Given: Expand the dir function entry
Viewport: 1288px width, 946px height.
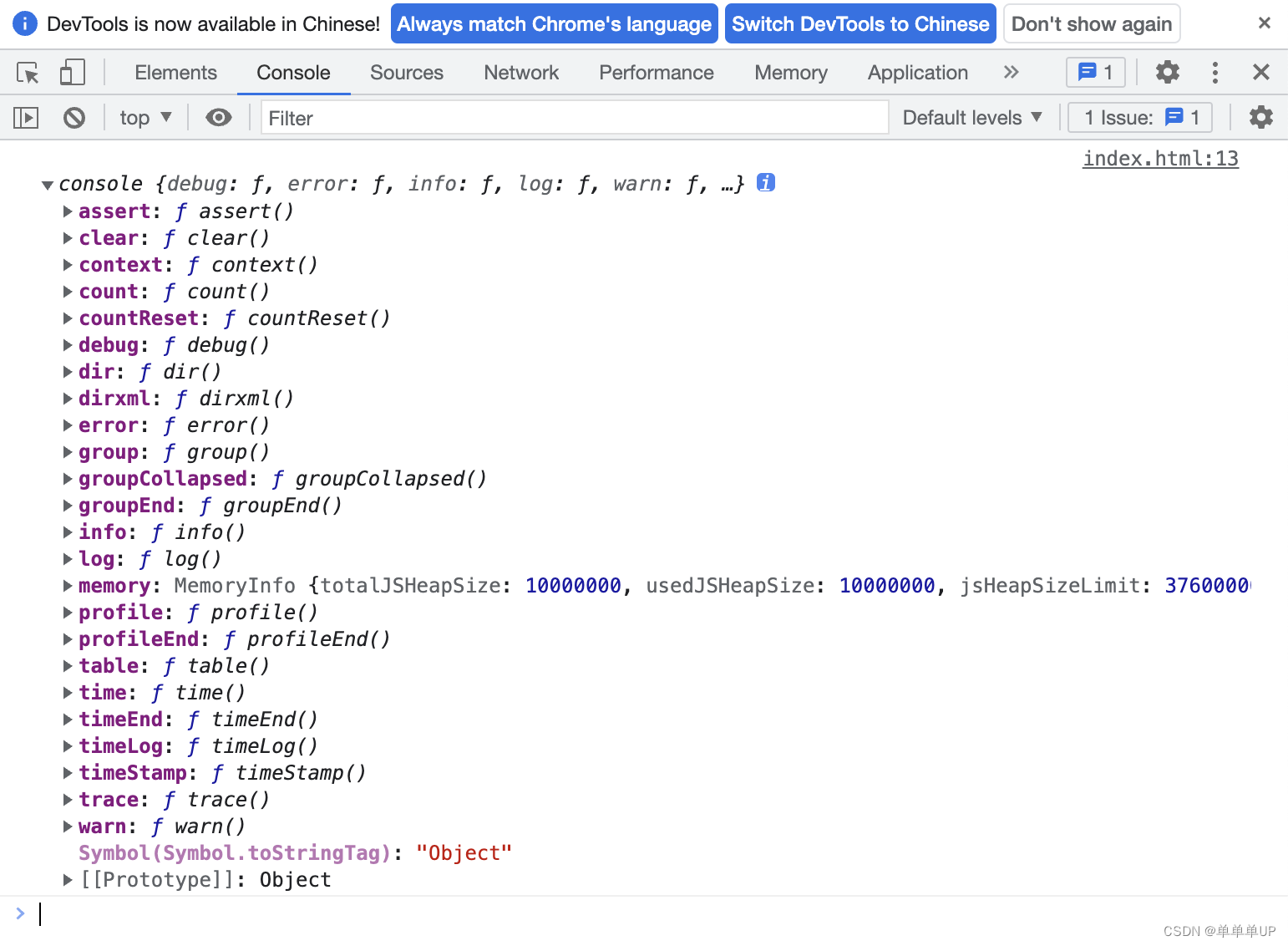Looking at the screenshot, I should click(68, 372).
